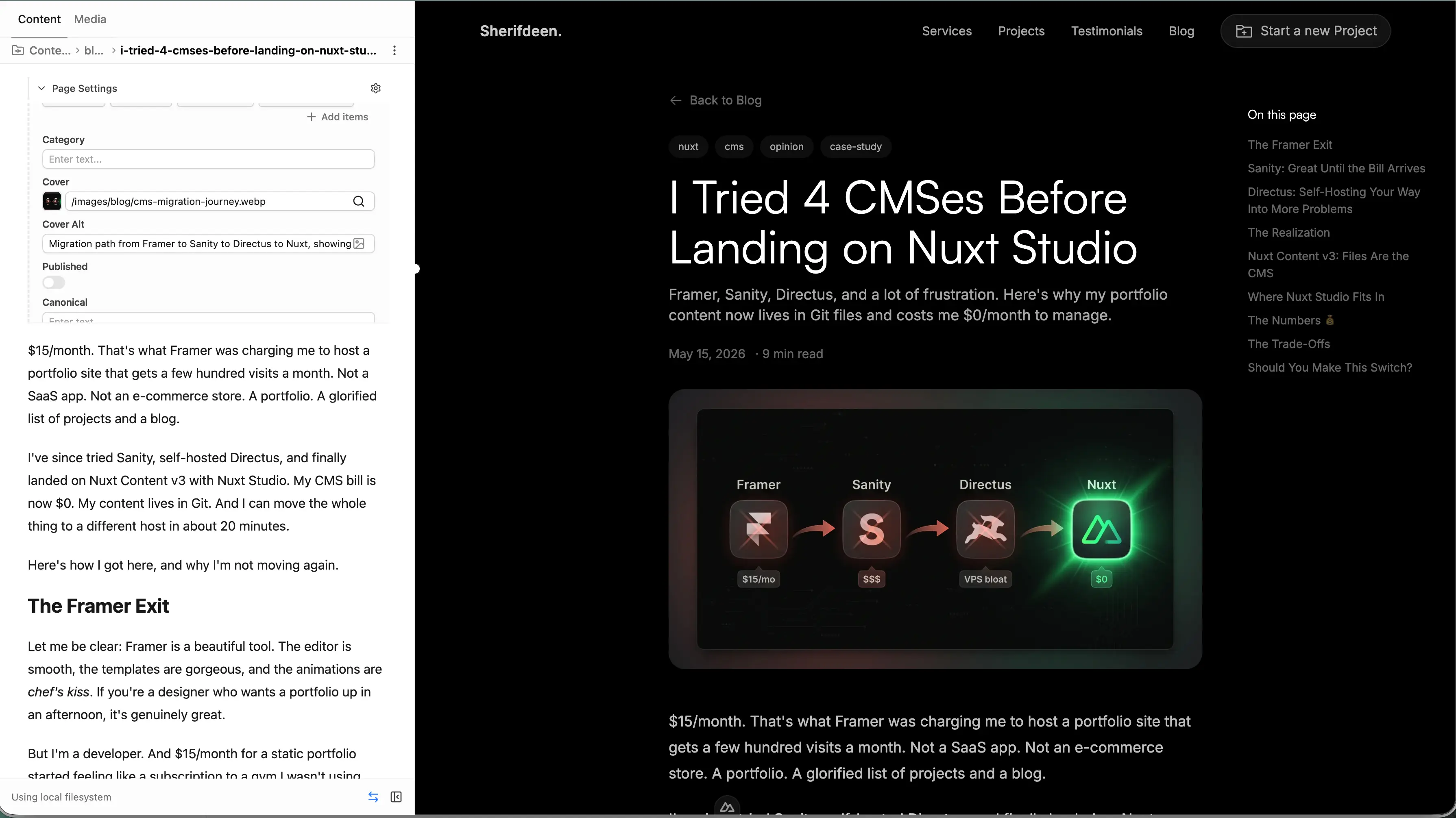Click the opinion tag pill
The width and height of the screenshot is (1456, 818).
(x=786, y=146)
